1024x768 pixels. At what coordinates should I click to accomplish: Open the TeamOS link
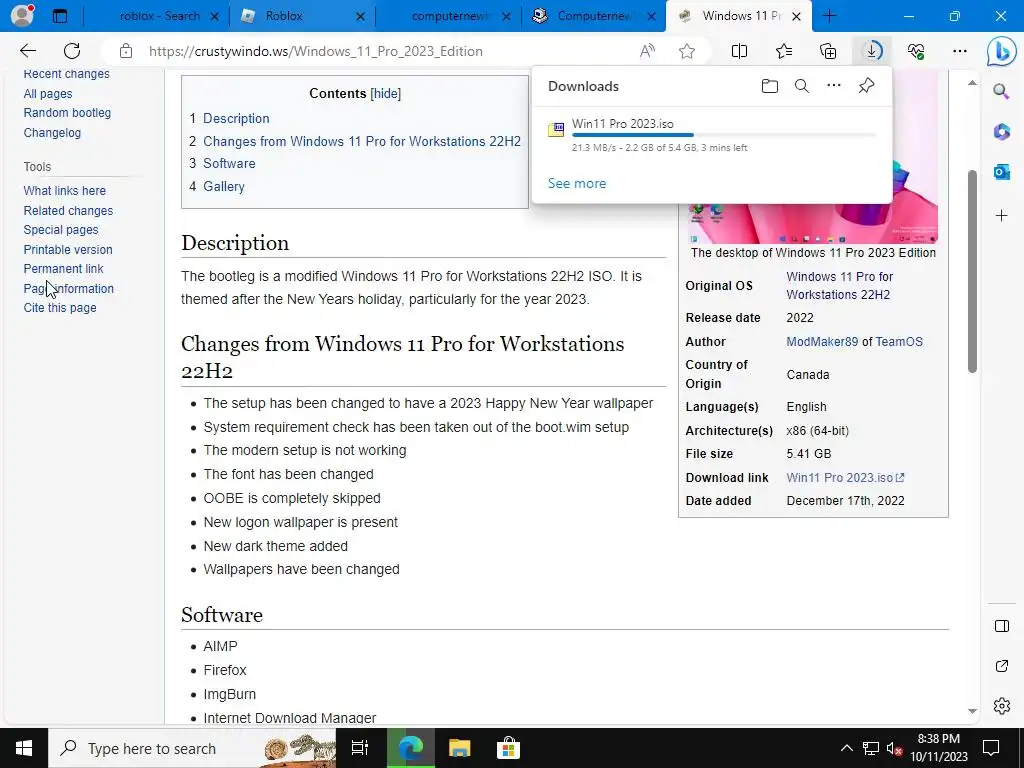click(x=899, y=342)
